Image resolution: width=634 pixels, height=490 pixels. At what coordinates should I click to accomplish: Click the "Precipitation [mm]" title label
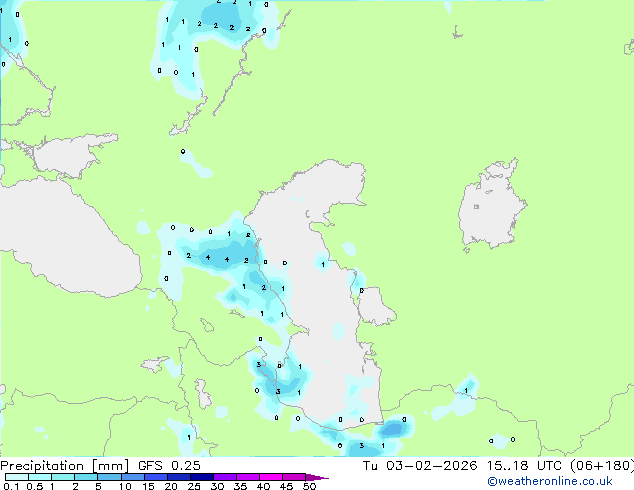click(x=64, y=466)
